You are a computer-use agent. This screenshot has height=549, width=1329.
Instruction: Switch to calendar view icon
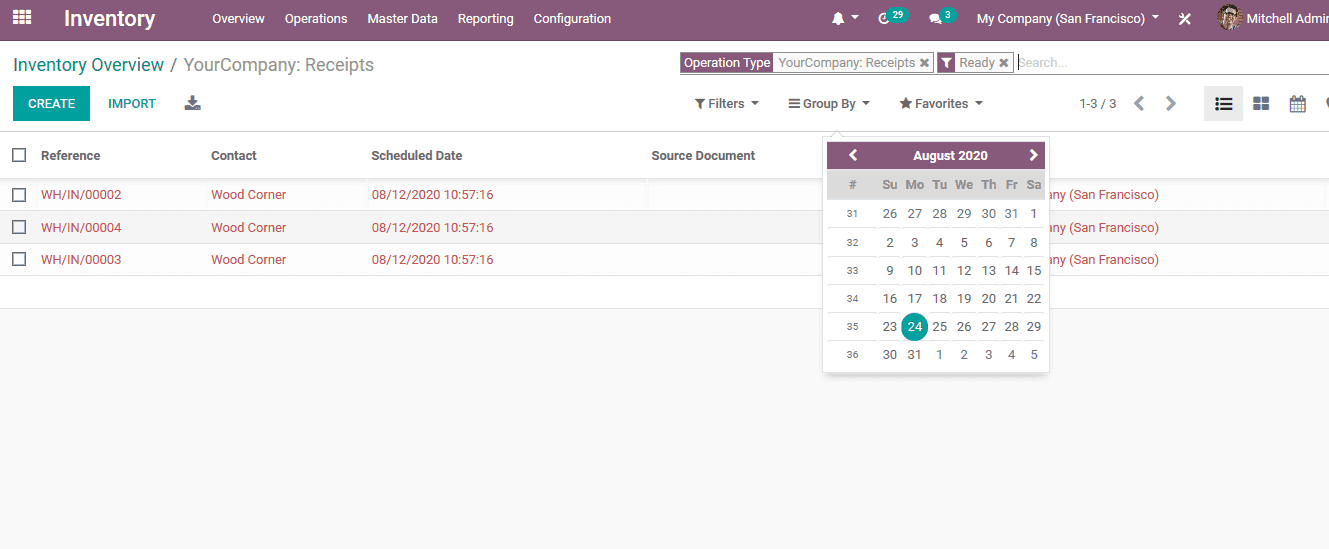[x=1298, y=104]
